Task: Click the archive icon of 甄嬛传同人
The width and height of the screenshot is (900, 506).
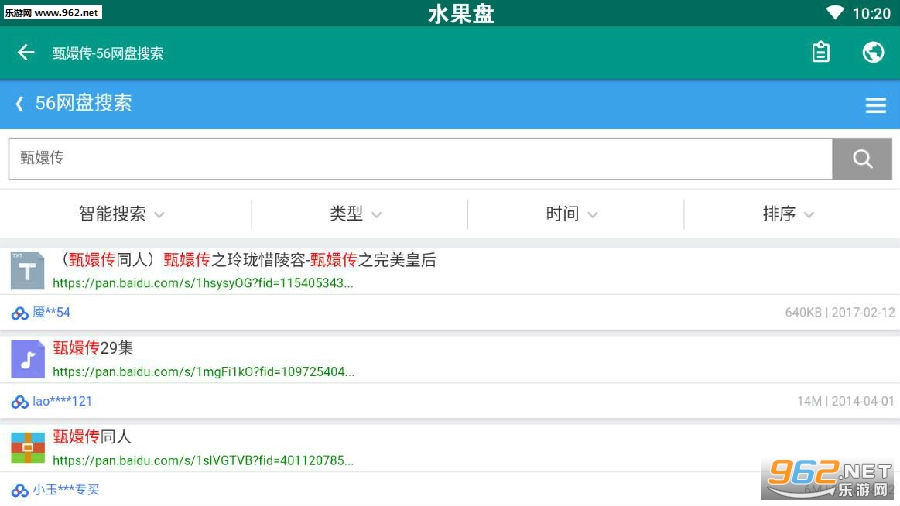Action: tap(28, 447)
